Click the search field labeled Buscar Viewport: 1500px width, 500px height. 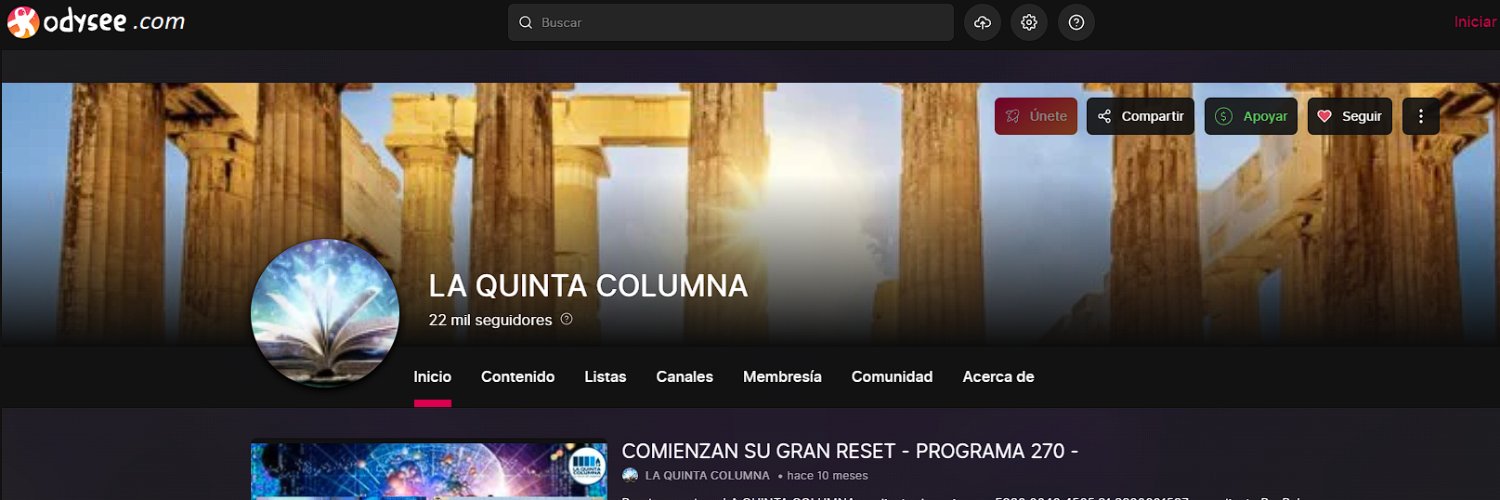tap(731, 22)
